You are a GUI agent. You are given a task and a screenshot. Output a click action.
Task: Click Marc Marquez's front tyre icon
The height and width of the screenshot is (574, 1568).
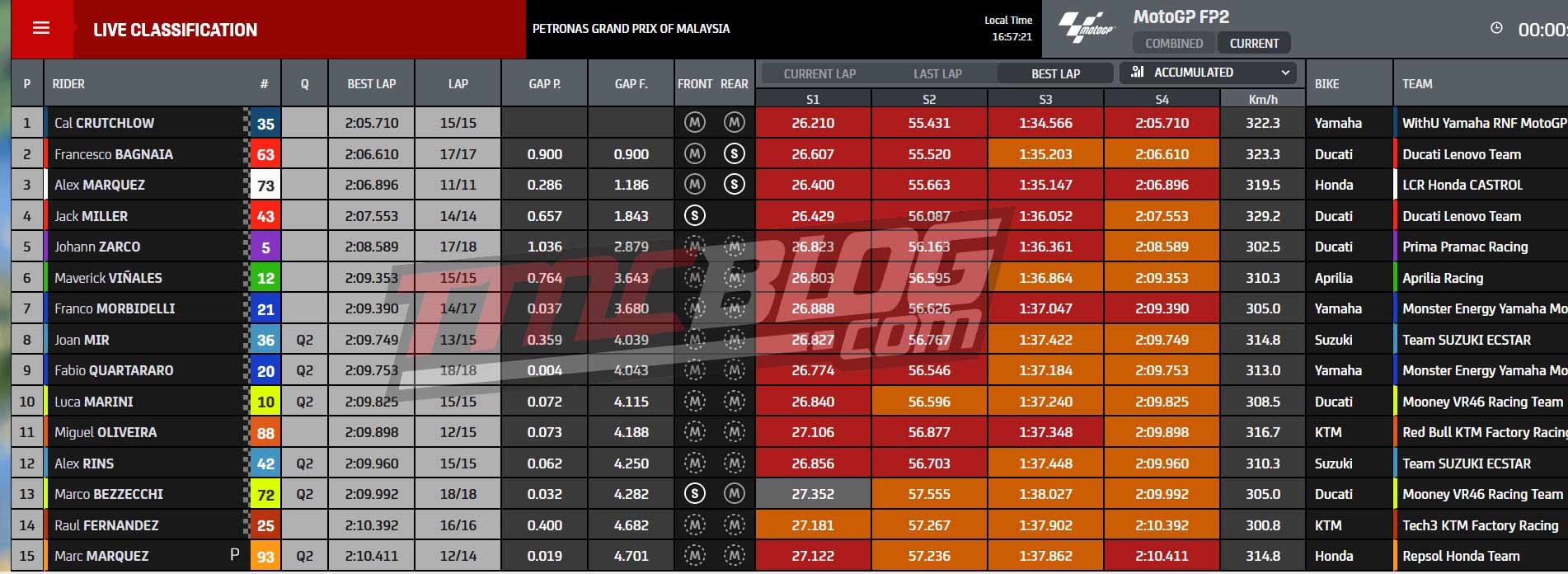point(695,556)
